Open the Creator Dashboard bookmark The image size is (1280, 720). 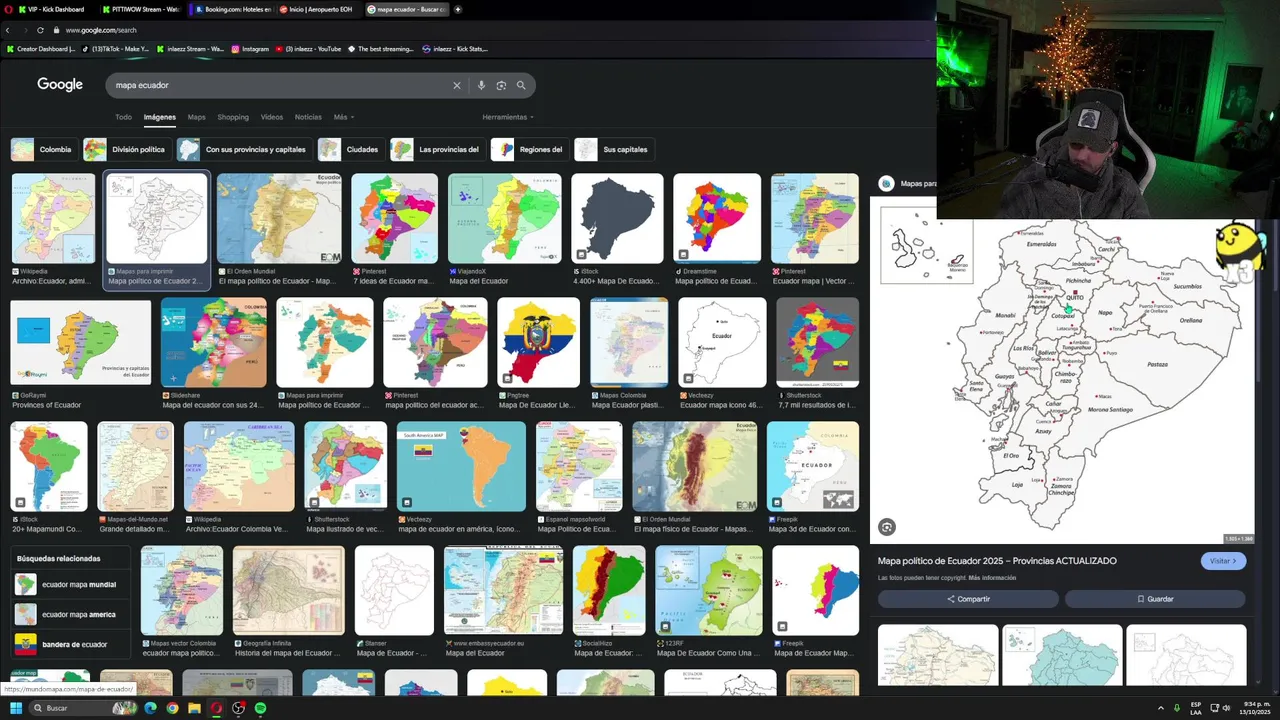pyautogui.click(x=40, y=48)
